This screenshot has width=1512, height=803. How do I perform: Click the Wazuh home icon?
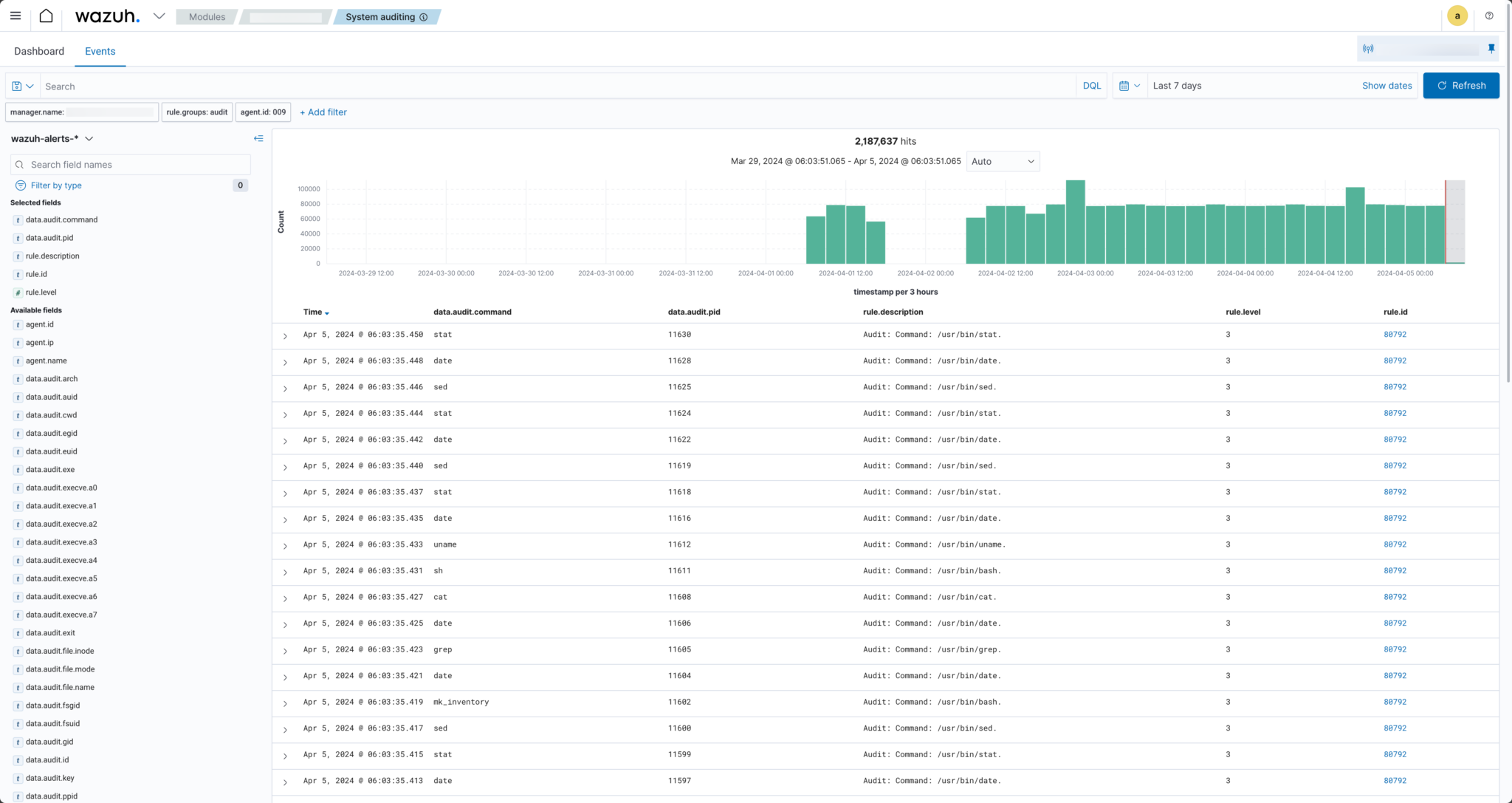[x=46, y=16]
